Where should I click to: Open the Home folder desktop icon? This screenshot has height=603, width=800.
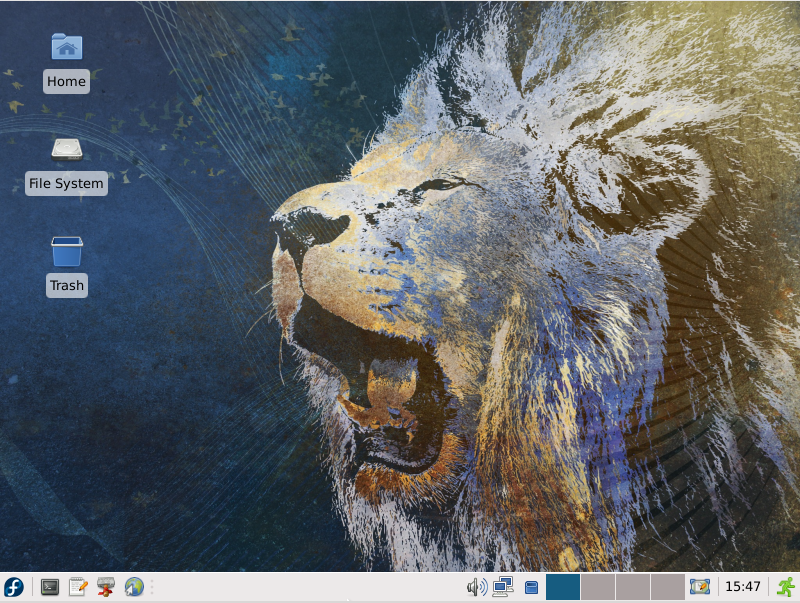click(67, 46)
